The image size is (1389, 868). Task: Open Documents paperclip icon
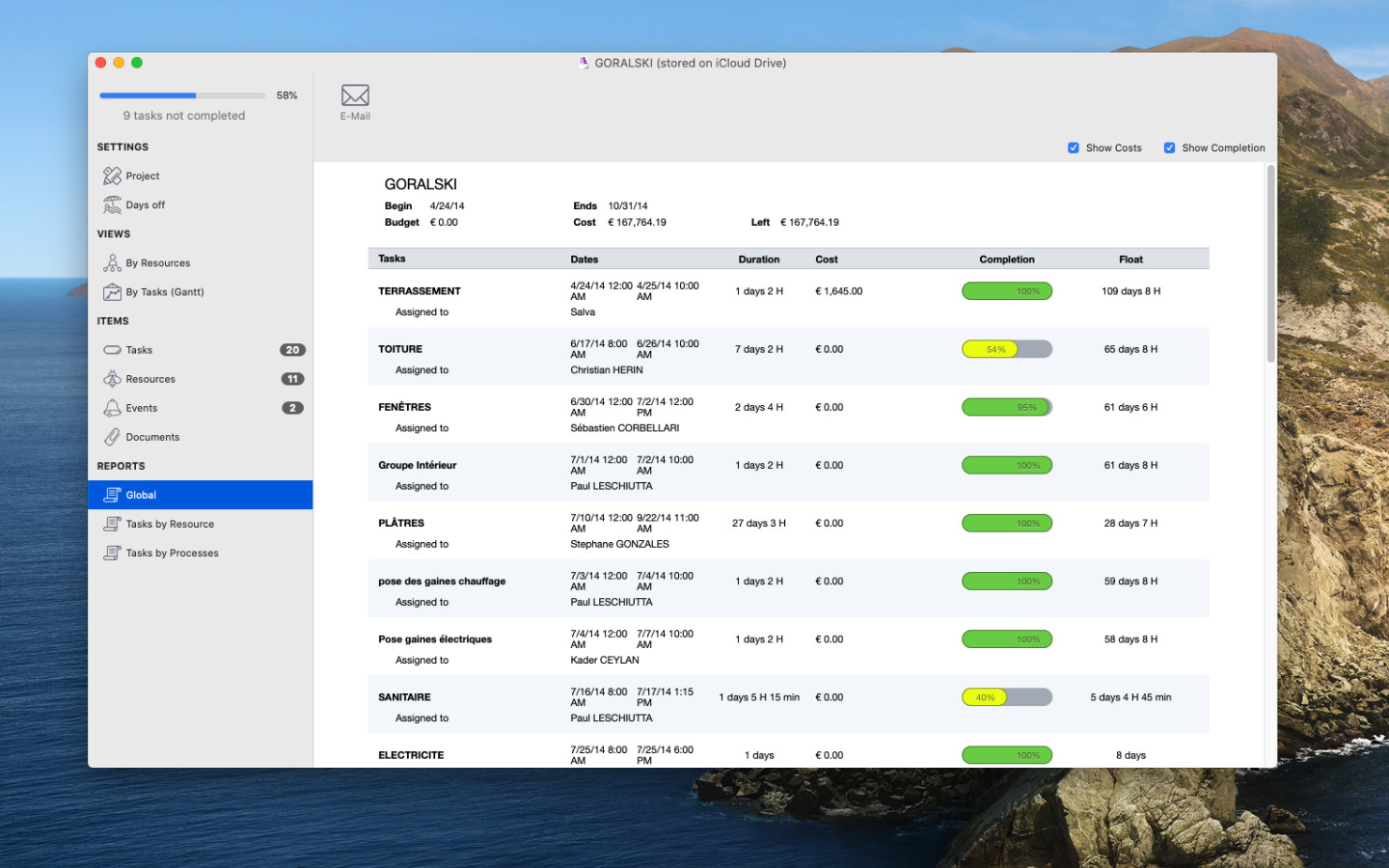[113, 437]
